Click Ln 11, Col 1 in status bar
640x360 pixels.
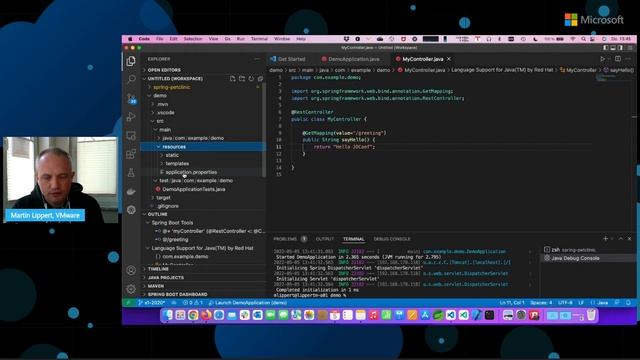tap(512, 302)
